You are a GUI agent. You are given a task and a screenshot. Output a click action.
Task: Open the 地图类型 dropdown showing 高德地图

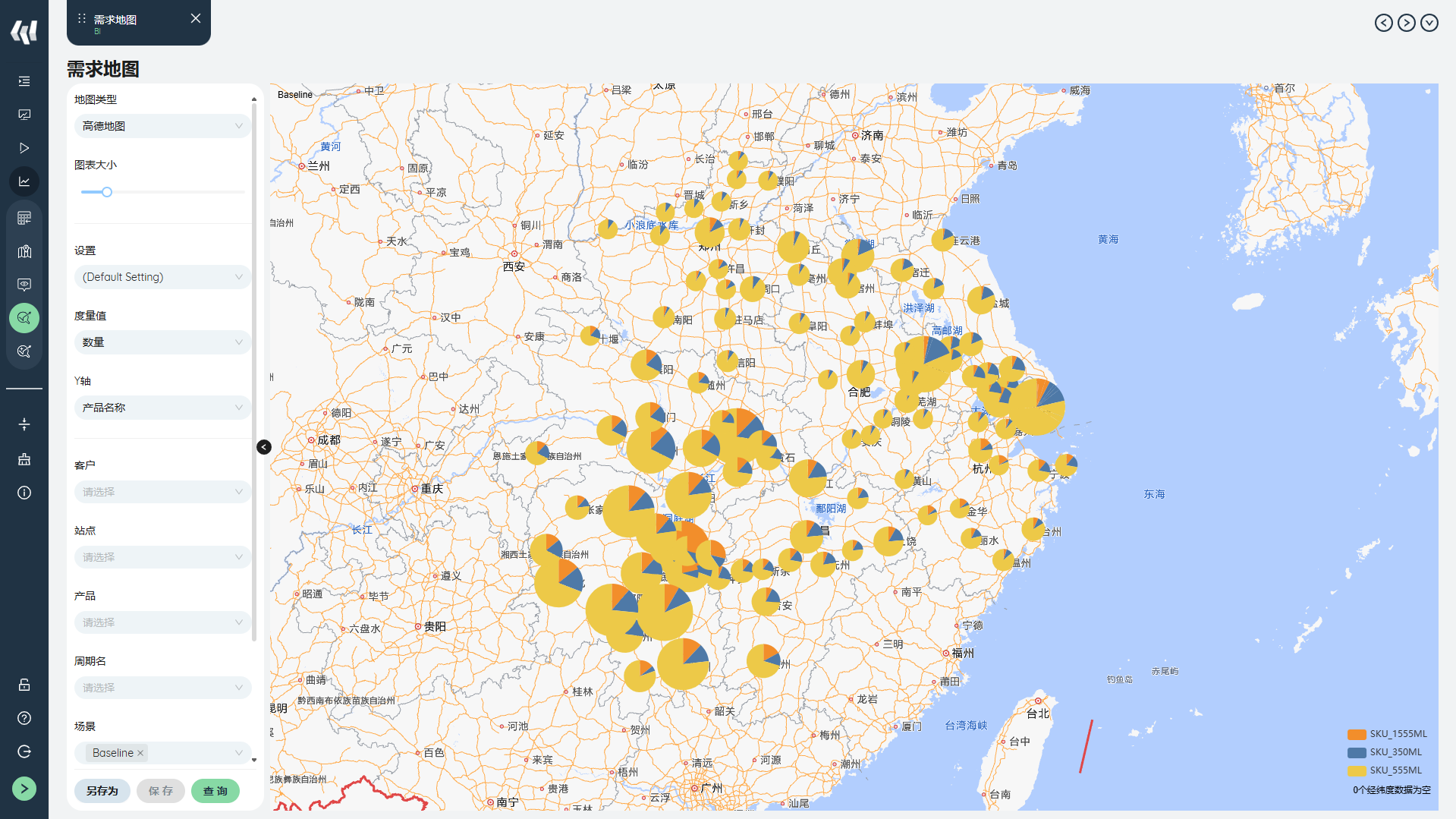point(162,126)
